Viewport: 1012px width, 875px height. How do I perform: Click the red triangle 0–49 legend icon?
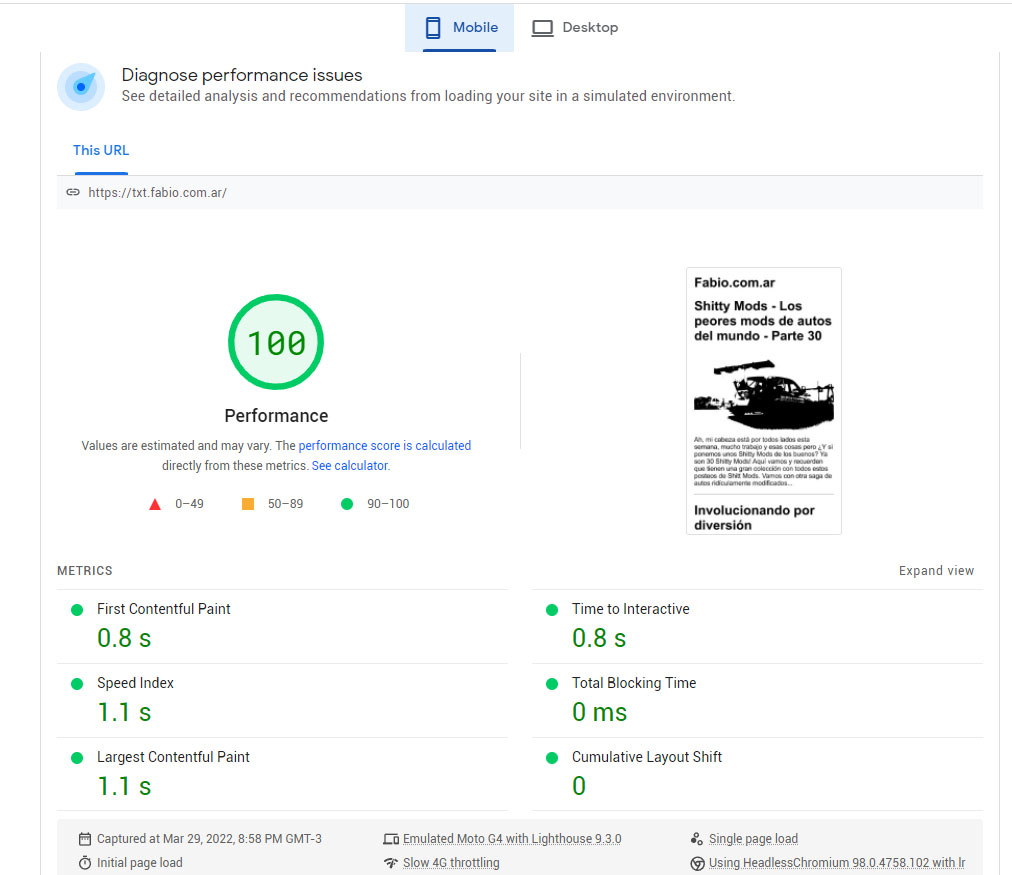(x=155, y=504)
